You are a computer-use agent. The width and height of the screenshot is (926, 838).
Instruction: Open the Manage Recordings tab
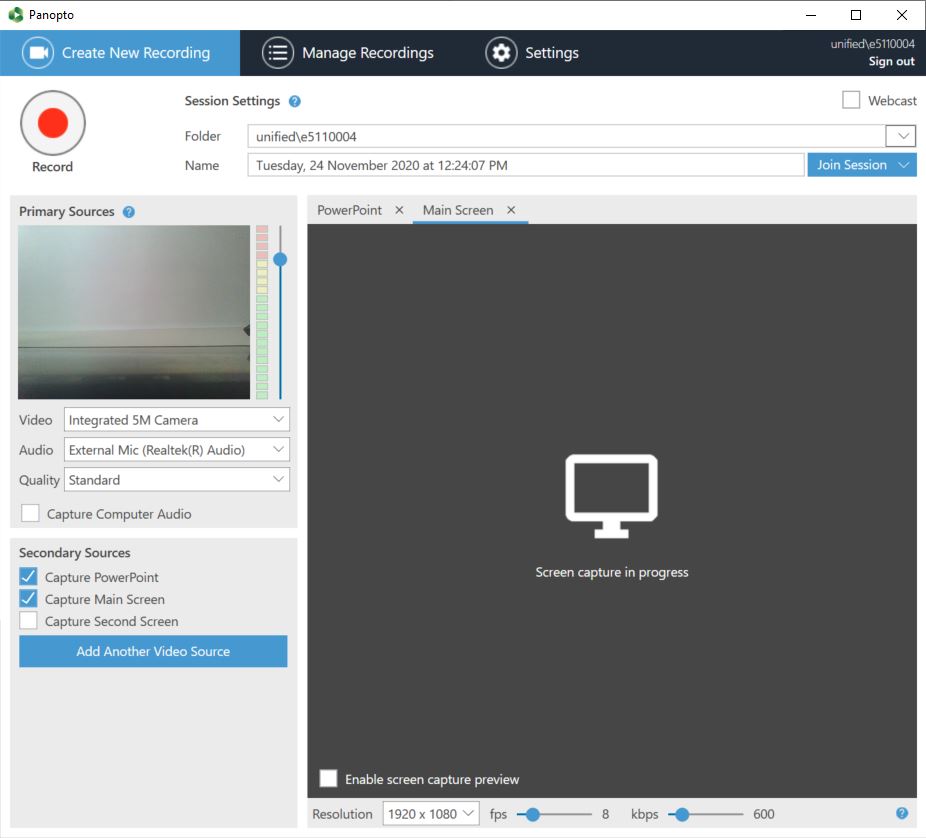pyautogui.click(x=348, y=53)
